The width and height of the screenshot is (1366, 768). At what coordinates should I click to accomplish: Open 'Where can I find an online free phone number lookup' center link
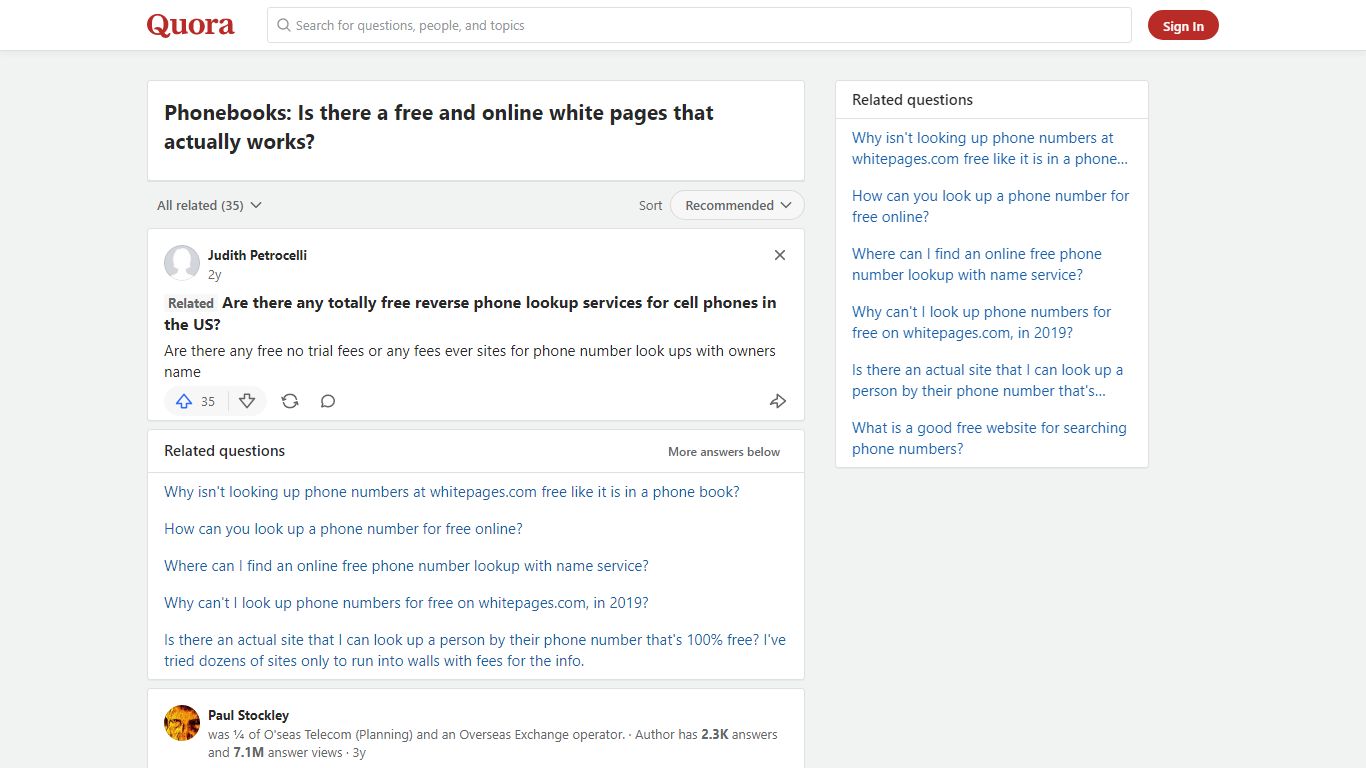click(406, 566)
